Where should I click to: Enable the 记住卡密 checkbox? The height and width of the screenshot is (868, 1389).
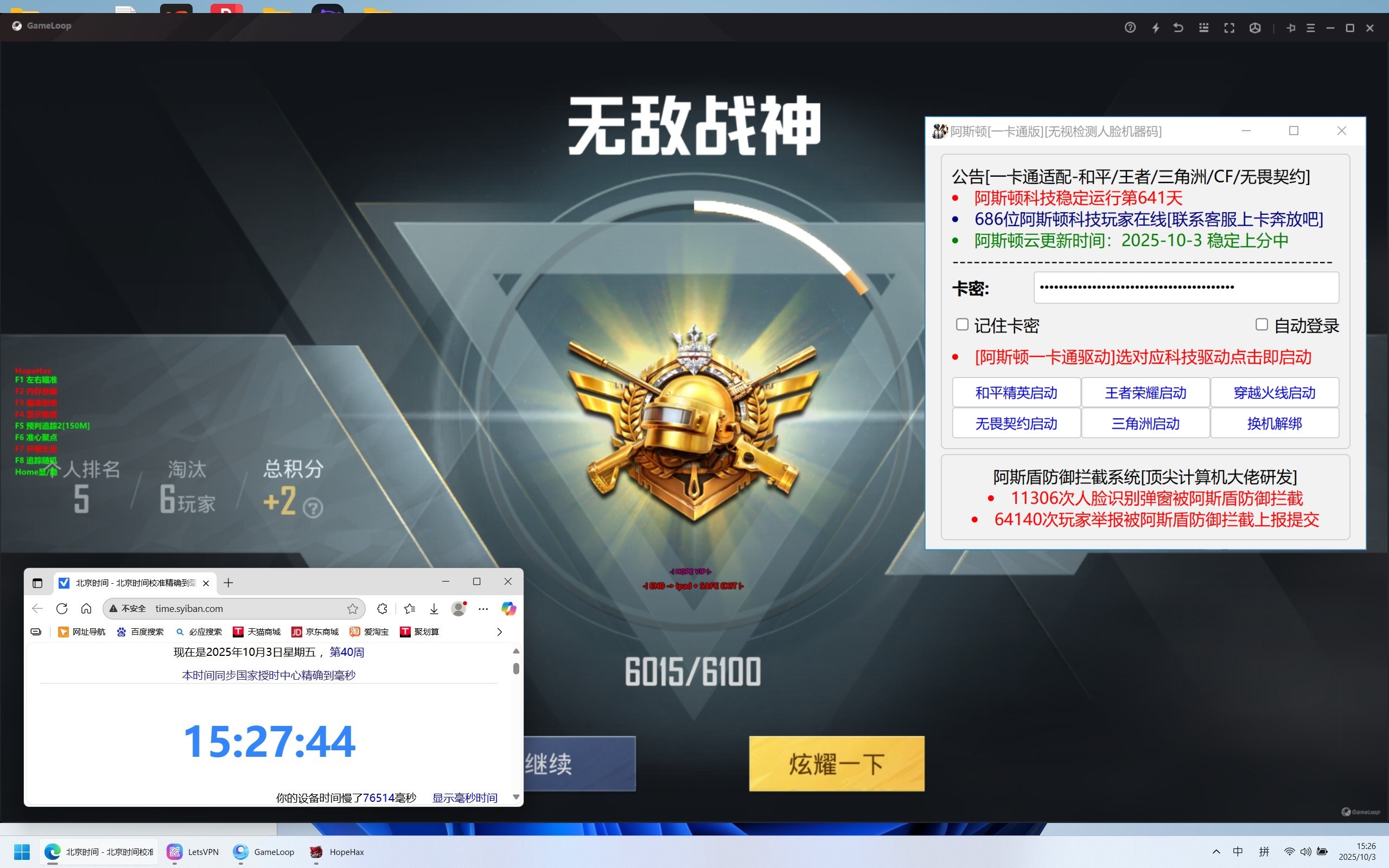(962, 325)
